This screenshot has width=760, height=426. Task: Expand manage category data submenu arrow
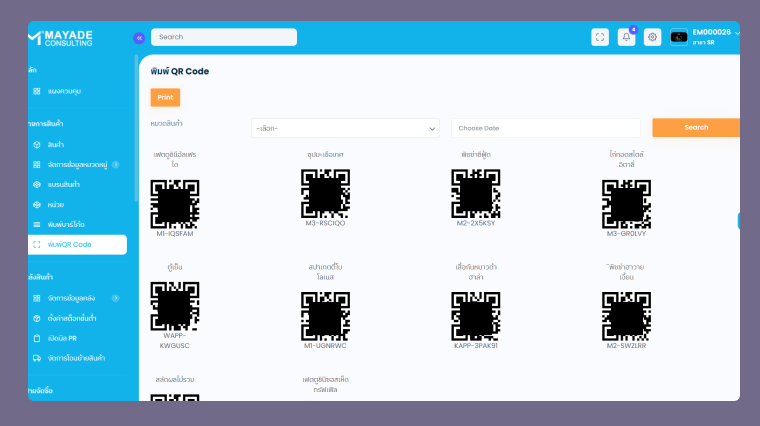tap(115, 165)
